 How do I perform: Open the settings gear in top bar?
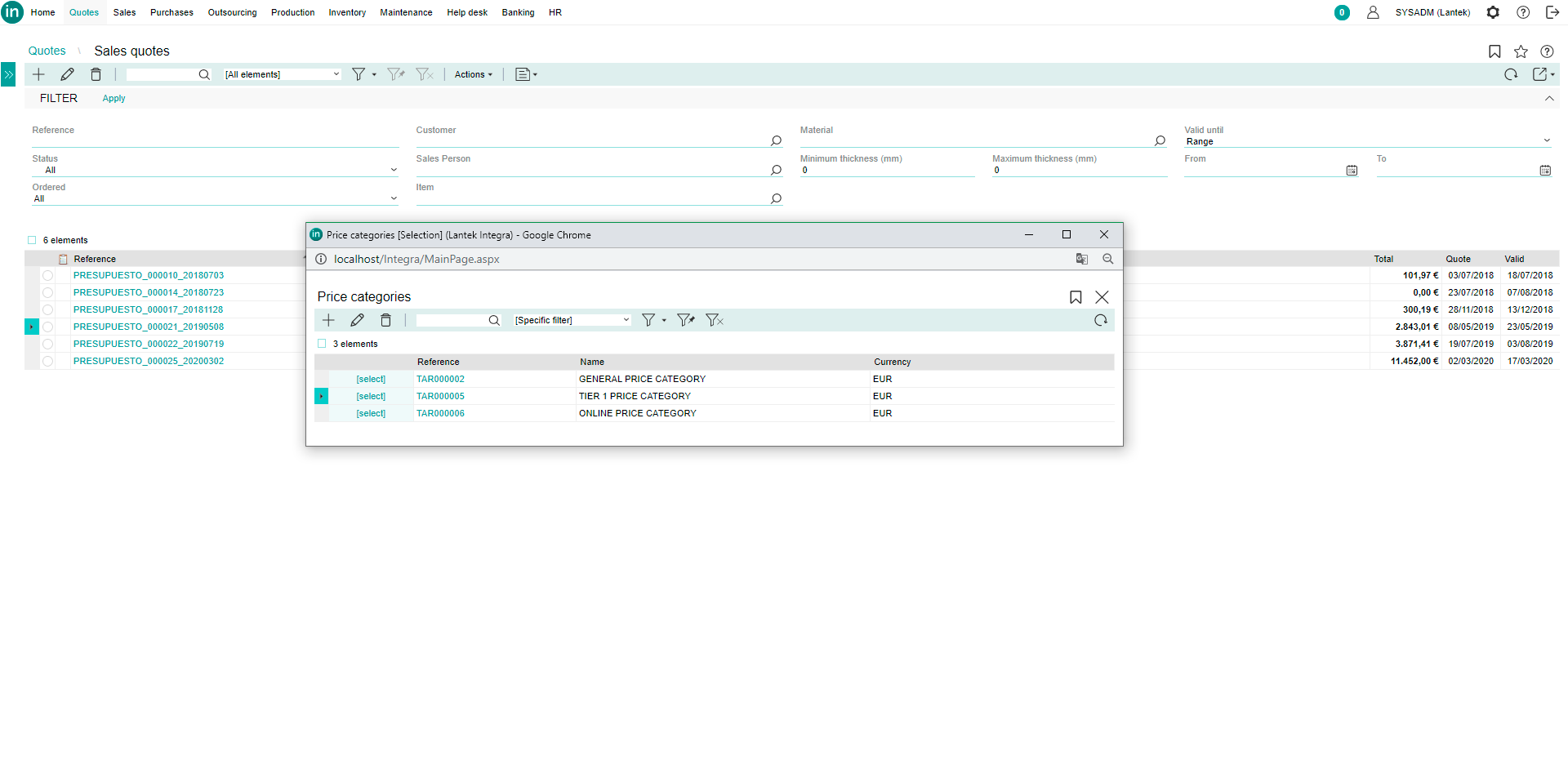click(x=1493, y=12)
